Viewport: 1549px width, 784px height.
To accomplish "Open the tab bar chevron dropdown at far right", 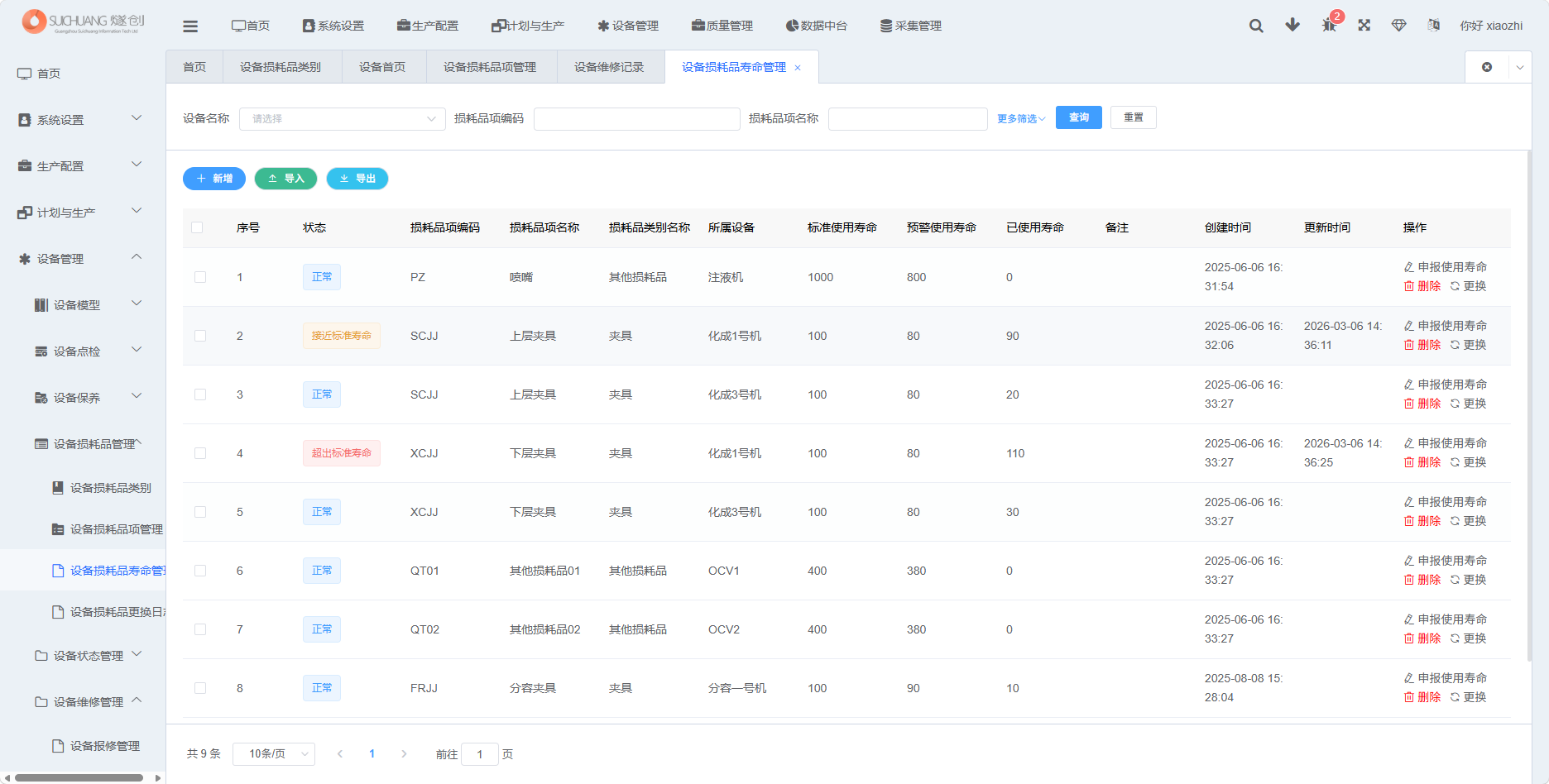I will [x=1520, y=68].
